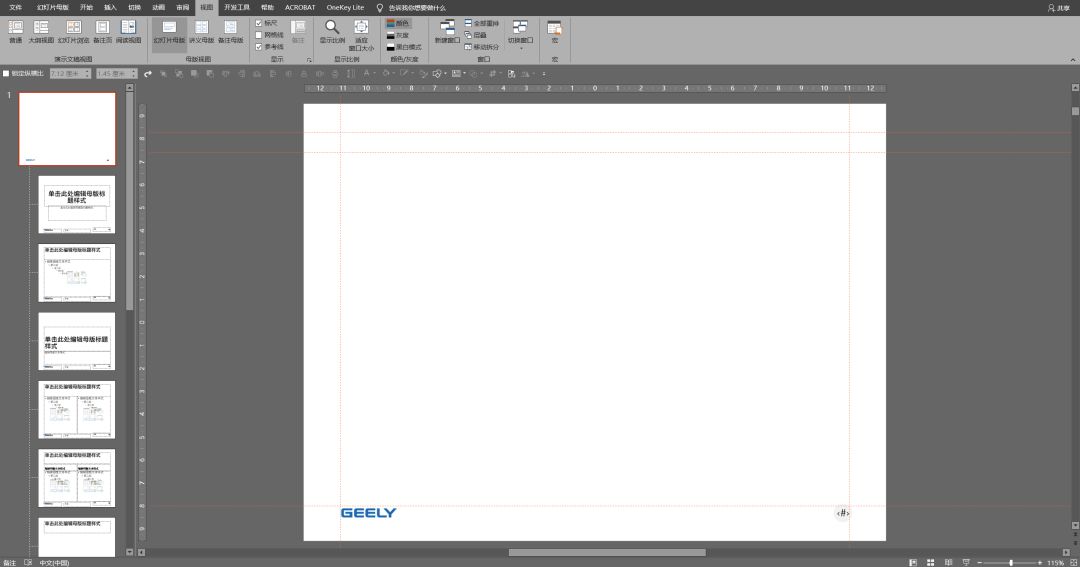This screenshot has width=1080, height=567.
Task: Open 幻灯片浏览 slide sorter view
Action: [73, 31]
